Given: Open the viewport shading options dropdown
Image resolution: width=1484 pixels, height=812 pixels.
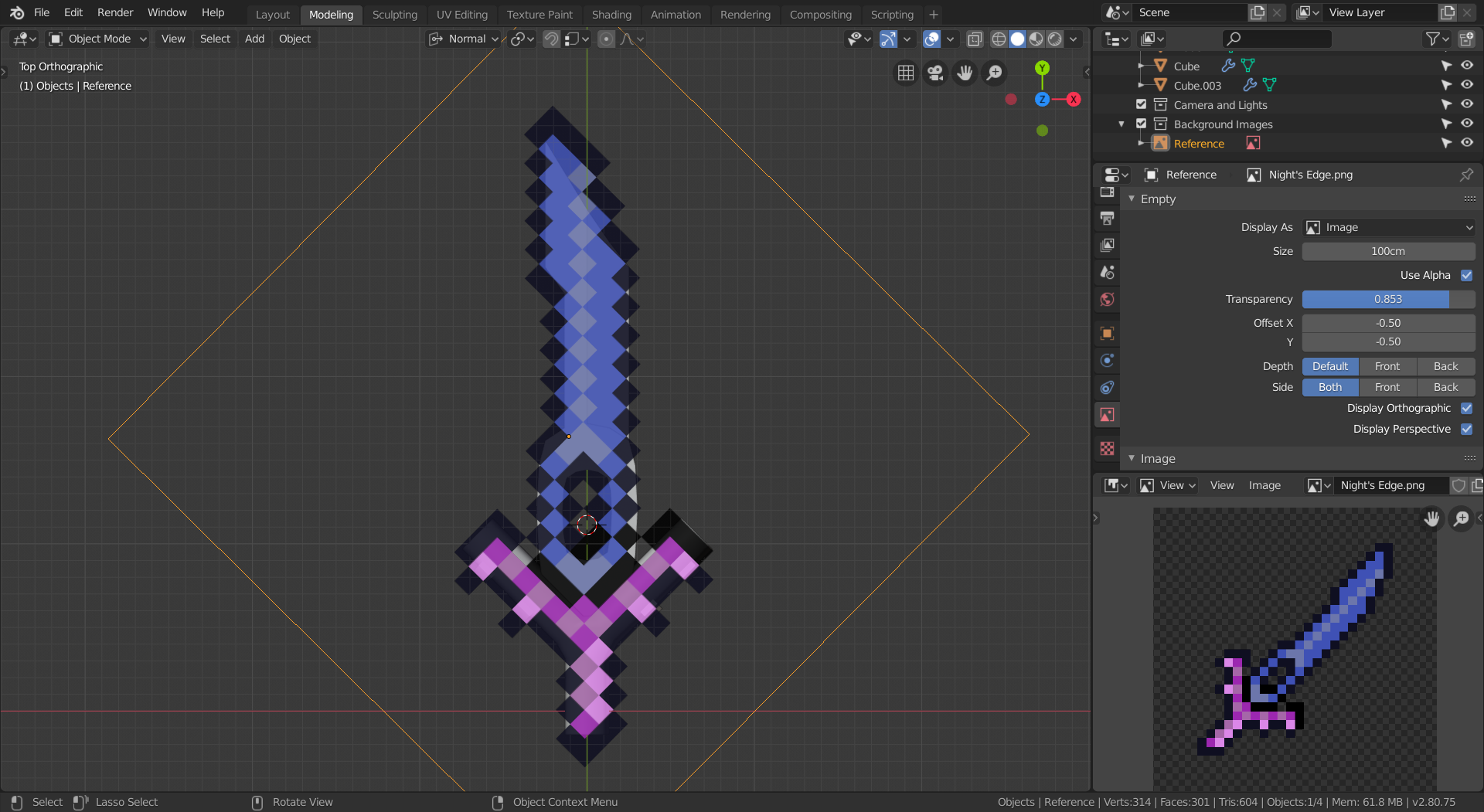Looking at the screenshot, I should point(1073,39).
